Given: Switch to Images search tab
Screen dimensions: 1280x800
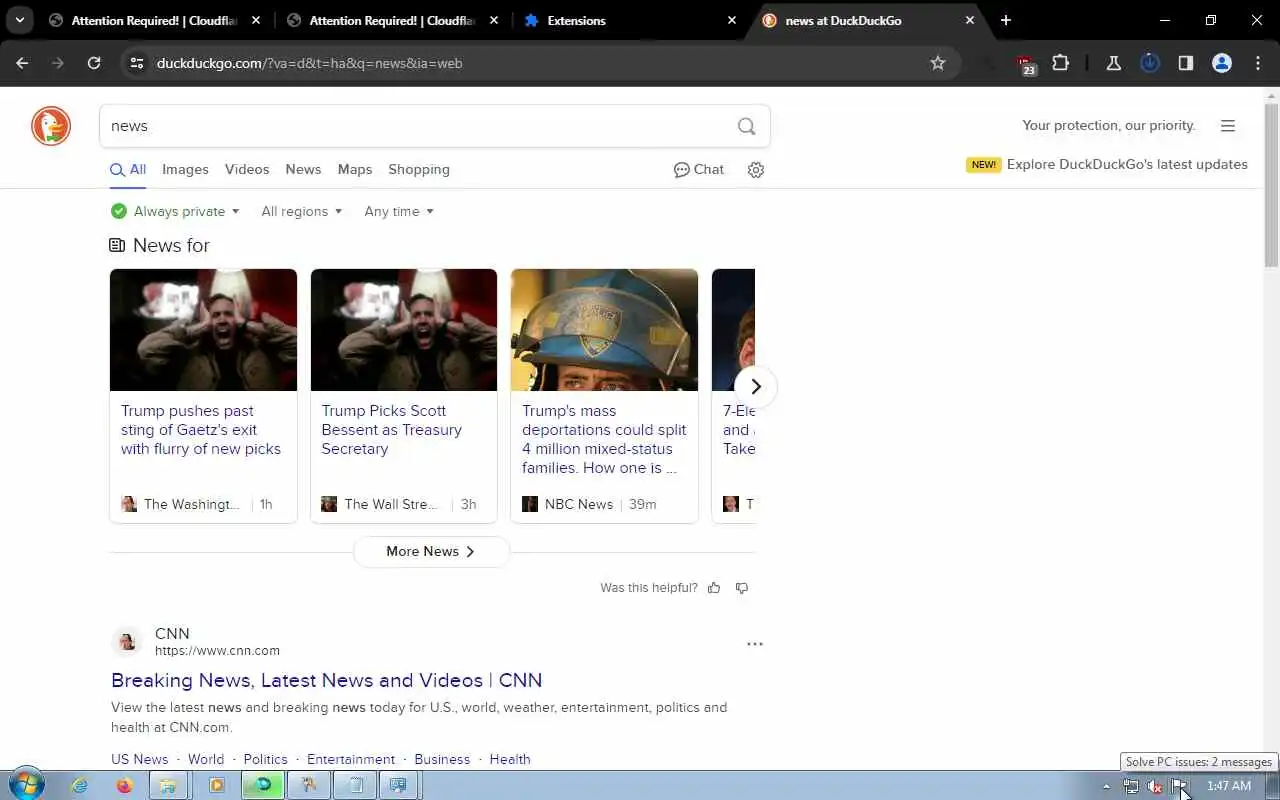Looking at the screenshot, I should [x=185, y=170].
